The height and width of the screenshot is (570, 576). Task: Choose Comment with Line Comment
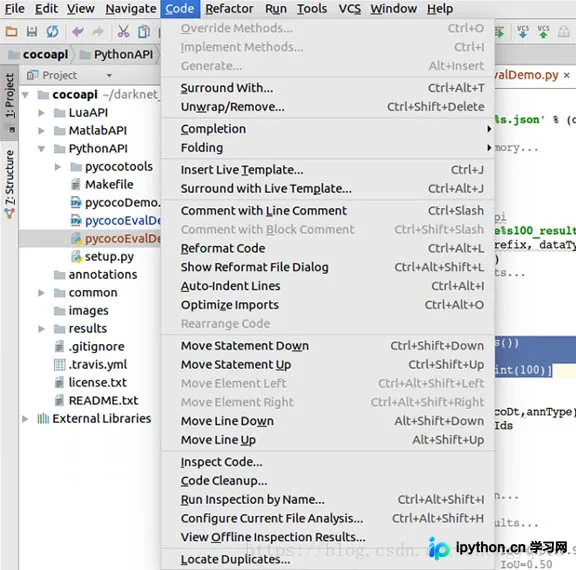point(327,211)
